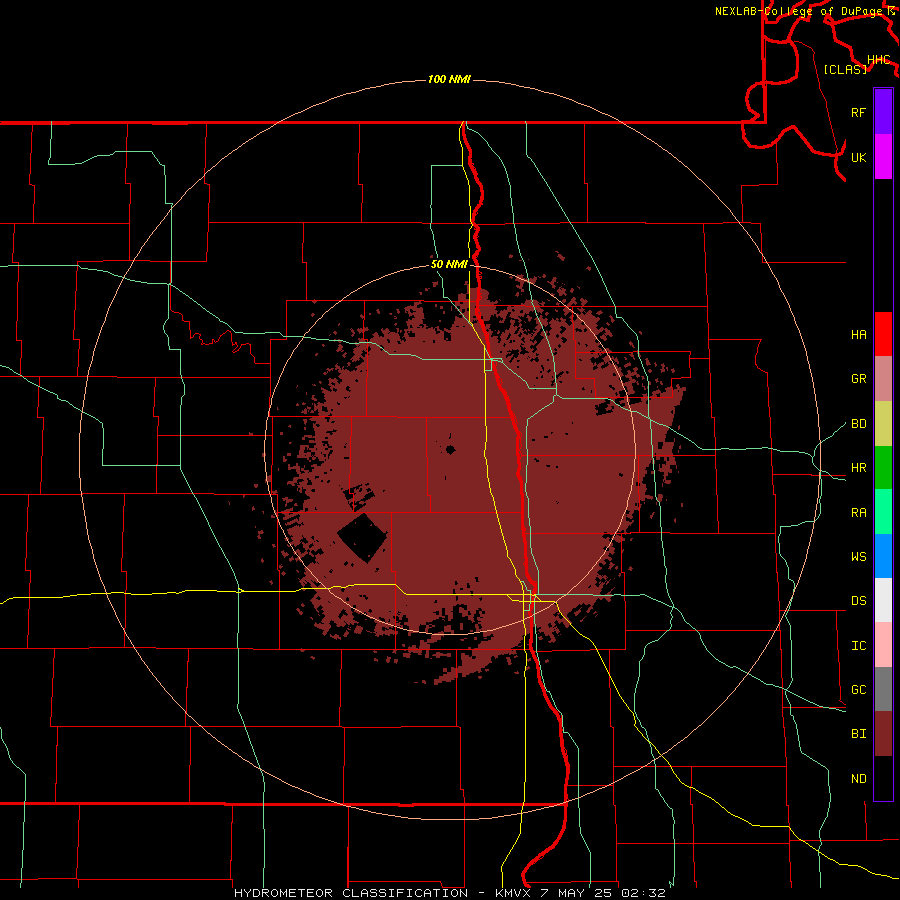Click the 'NEXLAB-College of DuPage' credit text
The image size is (900, 900).
(801, 11)
